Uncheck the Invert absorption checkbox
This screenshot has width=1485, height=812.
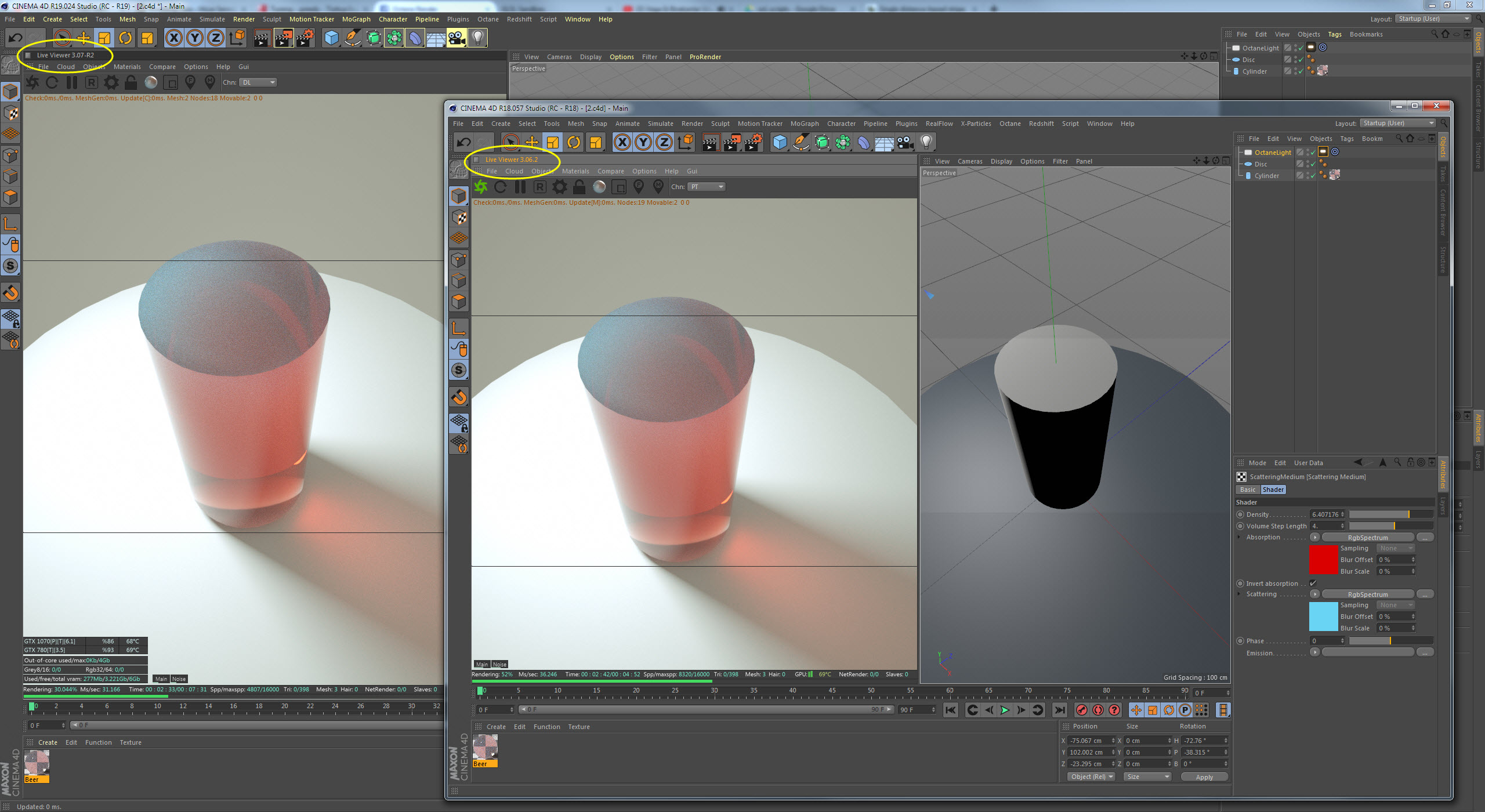coord(1313,583)
